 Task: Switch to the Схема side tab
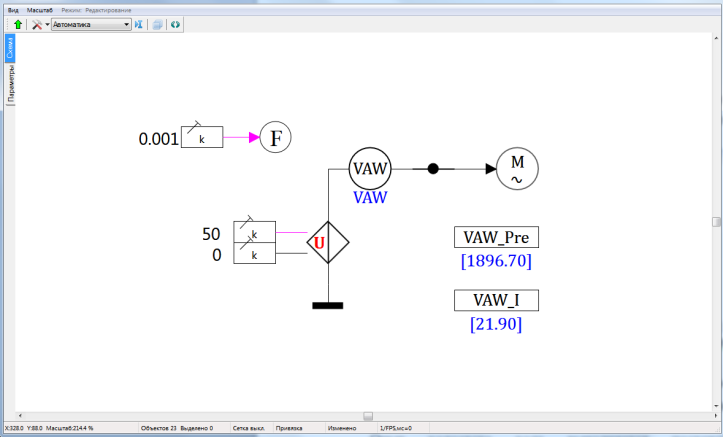10,48
